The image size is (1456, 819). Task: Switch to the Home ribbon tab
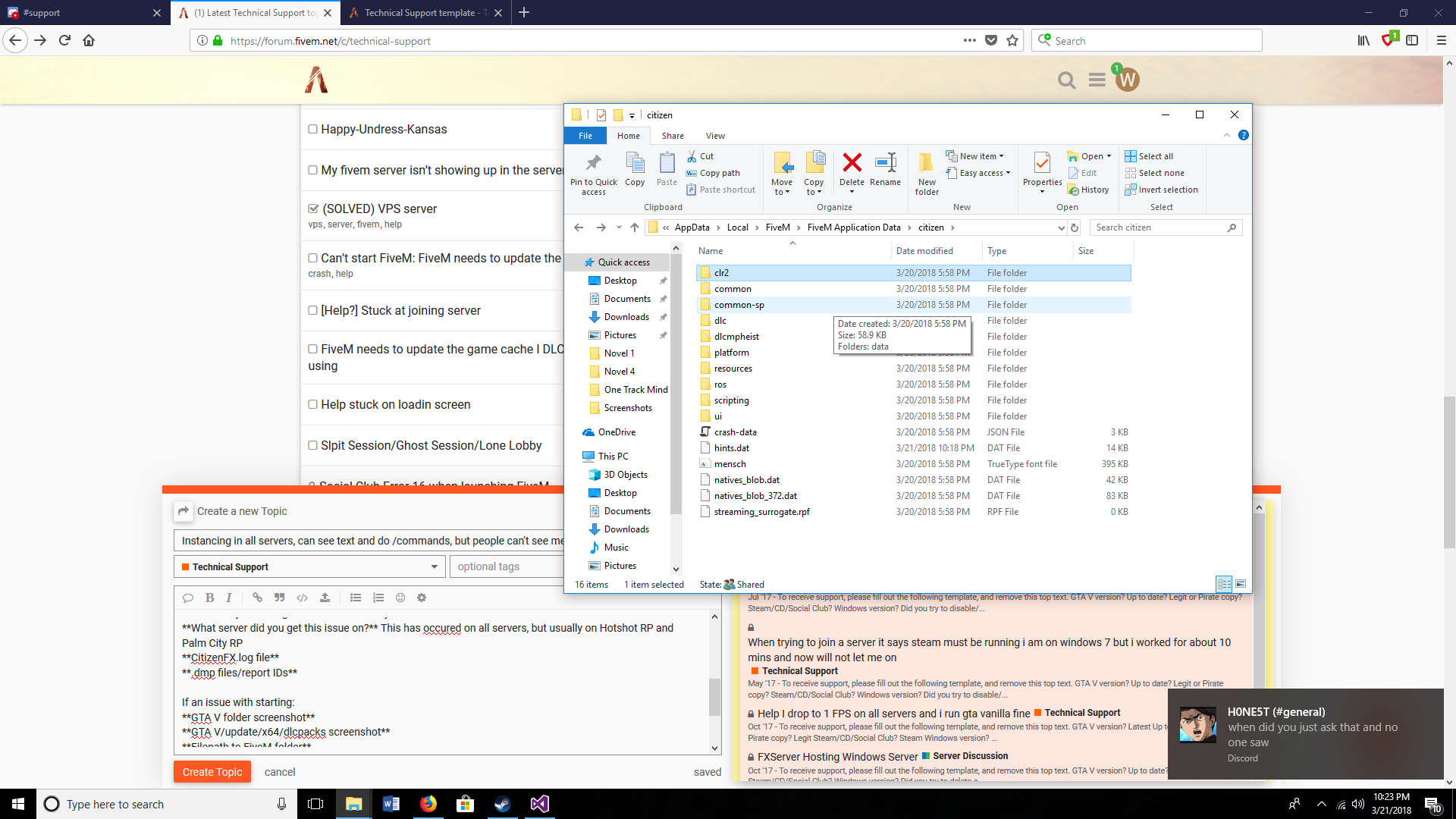[628, 136]
